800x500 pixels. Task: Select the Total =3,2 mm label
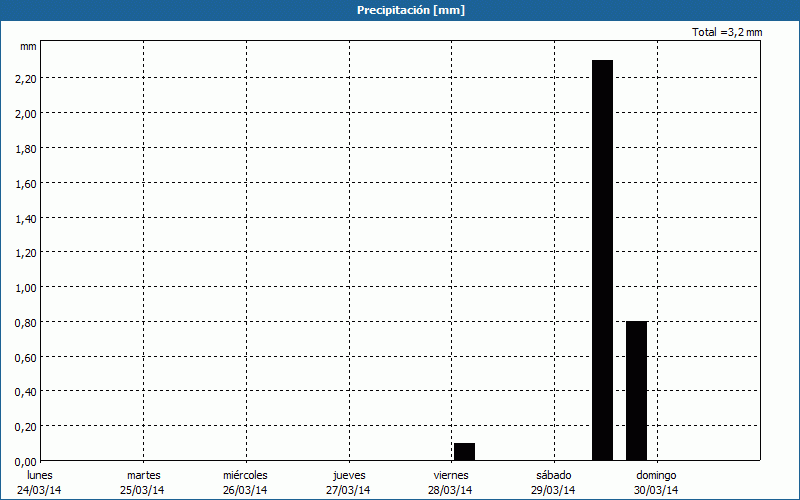pyautogui.click(x=727, y=32)
